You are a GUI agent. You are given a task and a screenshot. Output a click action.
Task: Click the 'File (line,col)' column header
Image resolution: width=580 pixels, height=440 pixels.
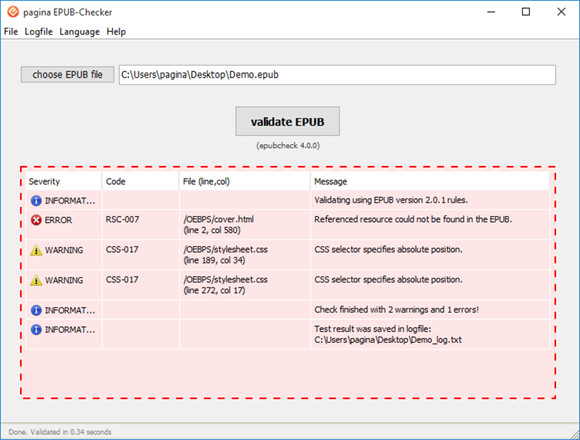pos(245,182)
